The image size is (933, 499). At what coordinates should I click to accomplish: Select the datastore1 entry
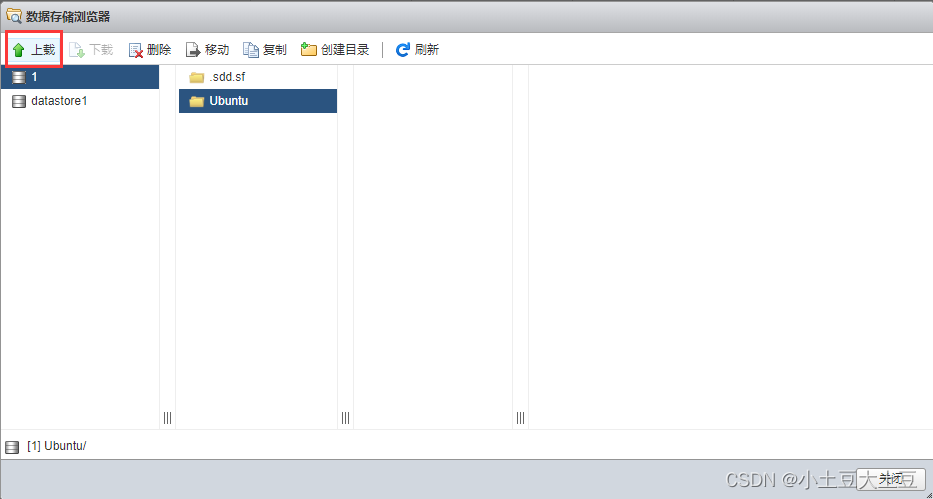[80, 101]
